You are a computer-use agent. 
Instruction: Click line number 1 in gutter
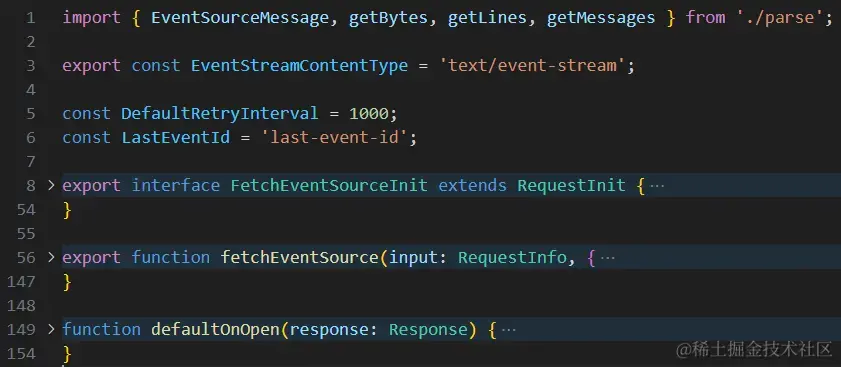click(30, 18)
